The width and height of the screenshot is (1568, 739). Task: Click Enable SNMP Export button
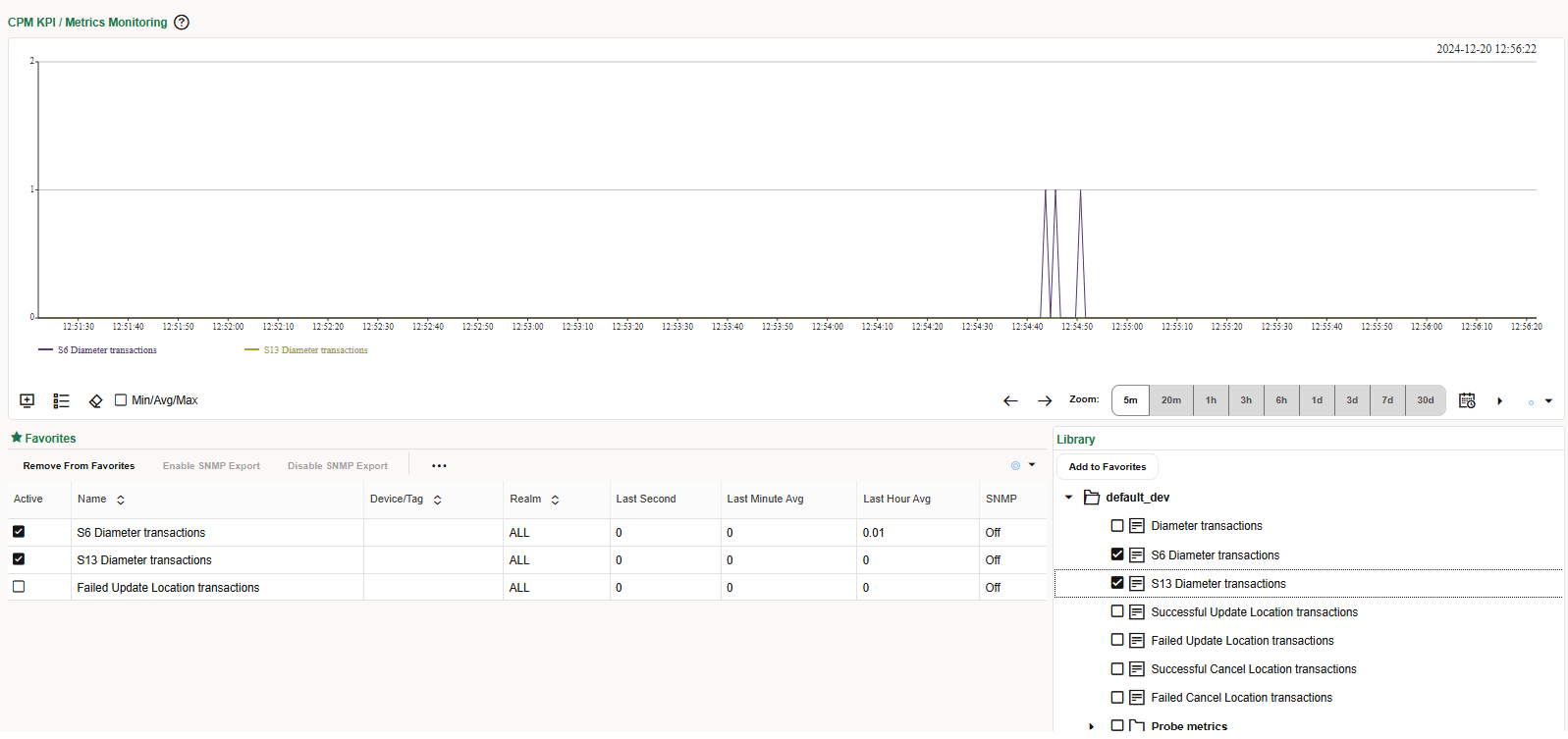[211, 466]
